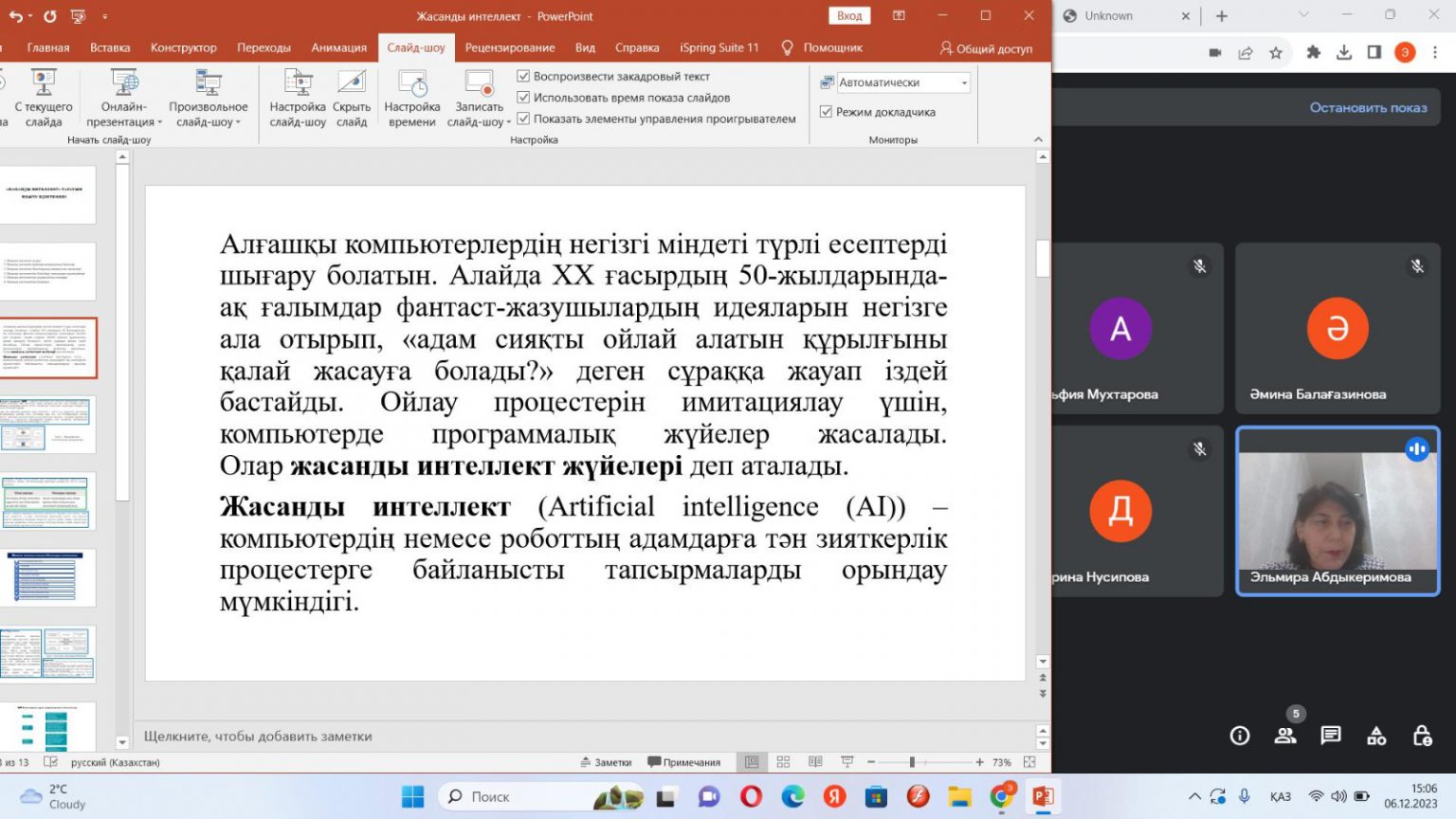Toggle Использовать время показа слайдов checkbox

tap(523, 98)
